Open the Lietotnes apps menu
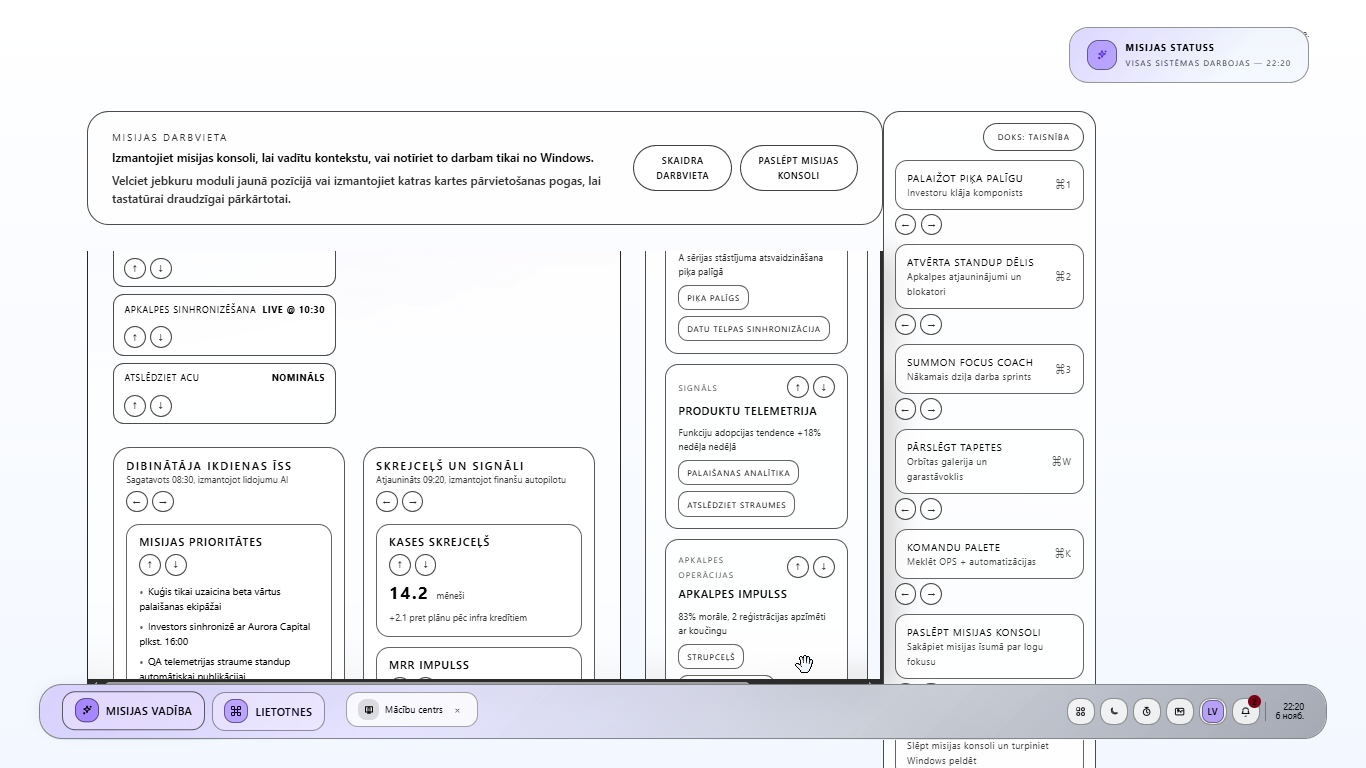 [x=269, y=712]
